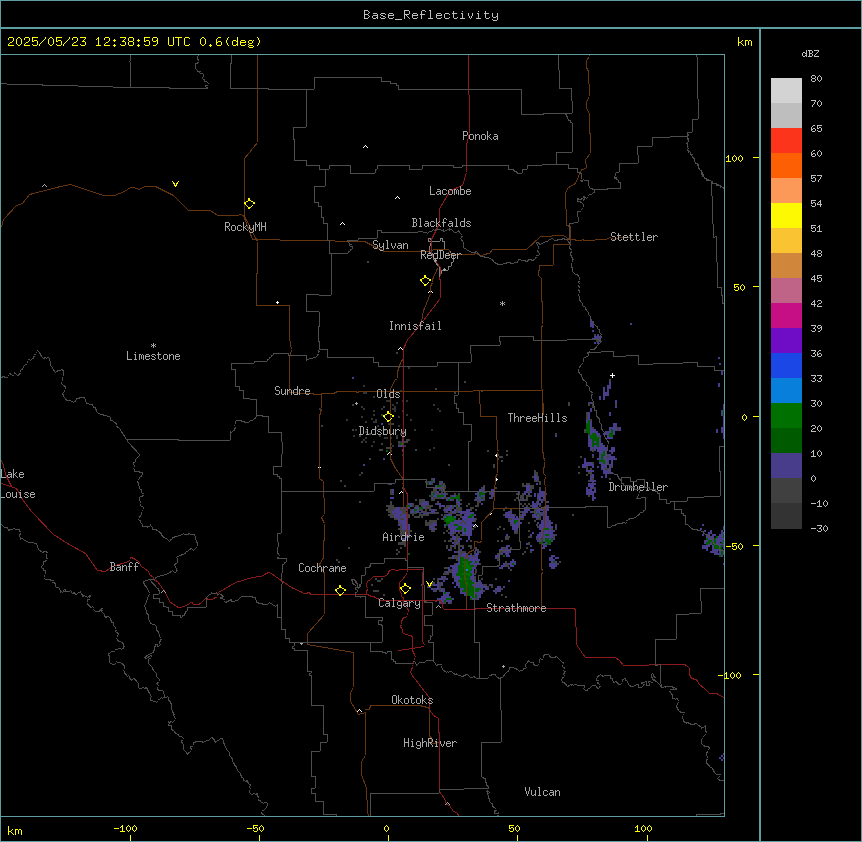Click the Cochrane label
862x842 pixels.
point(322,568)
